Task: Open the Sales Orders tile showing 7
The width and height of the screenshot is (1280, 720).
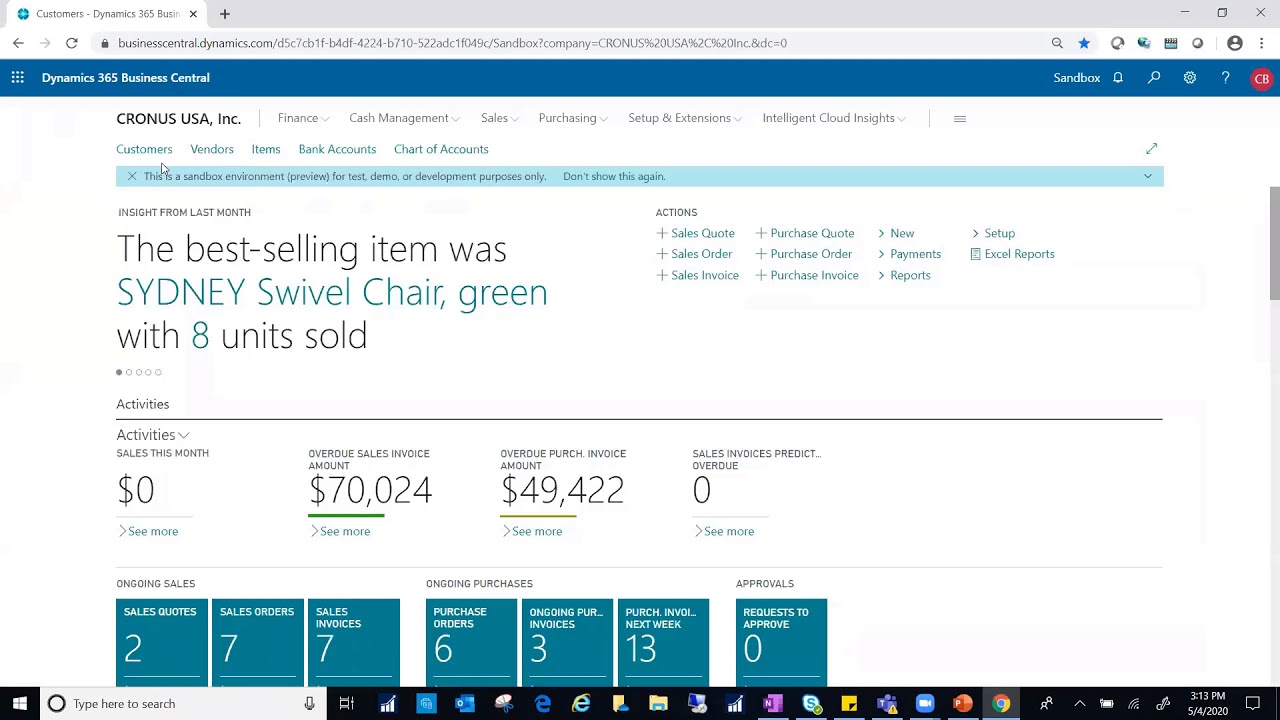Action: tap(258, 642)
